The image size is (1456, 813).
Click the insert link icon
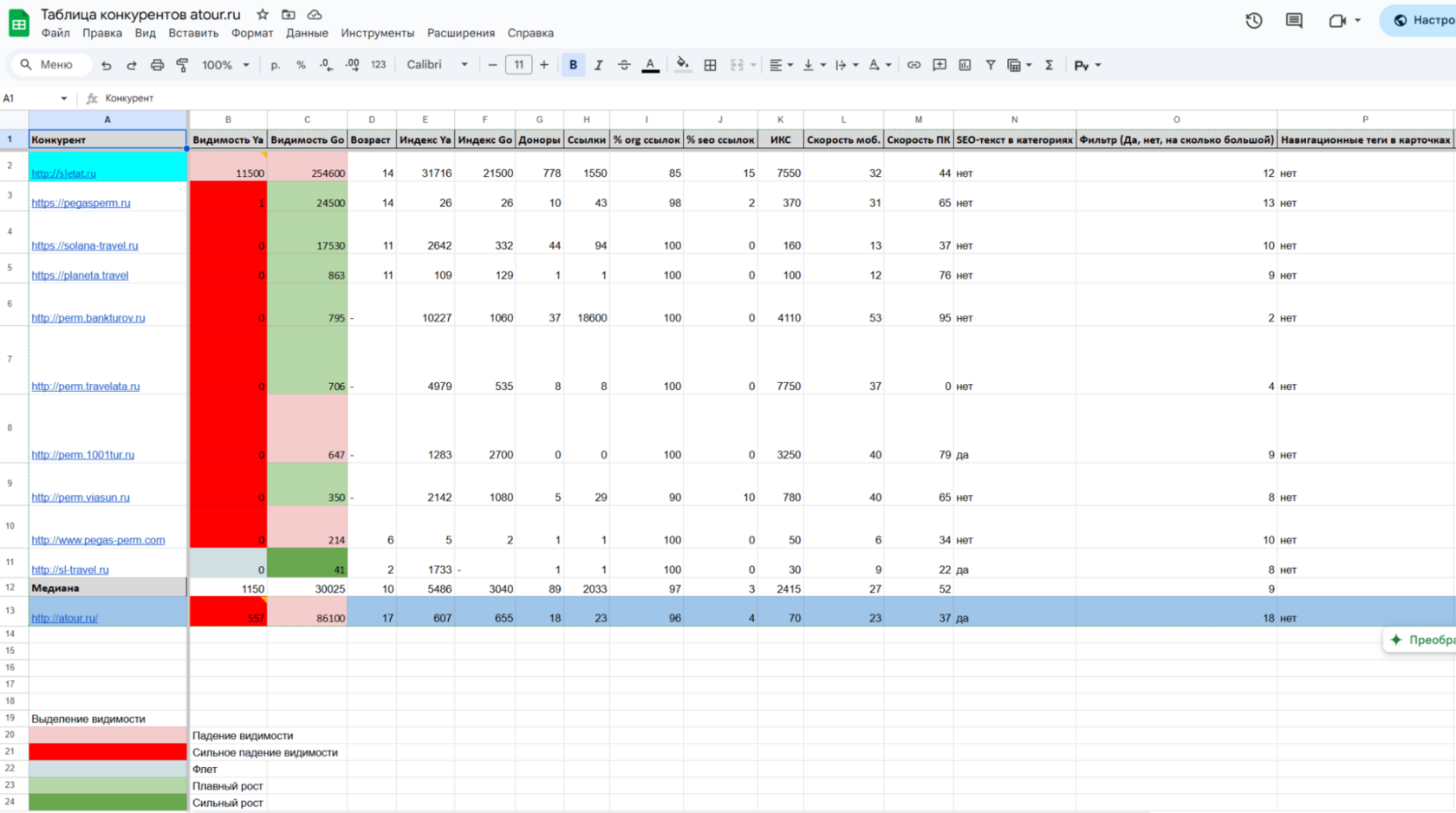pos(913,65)
